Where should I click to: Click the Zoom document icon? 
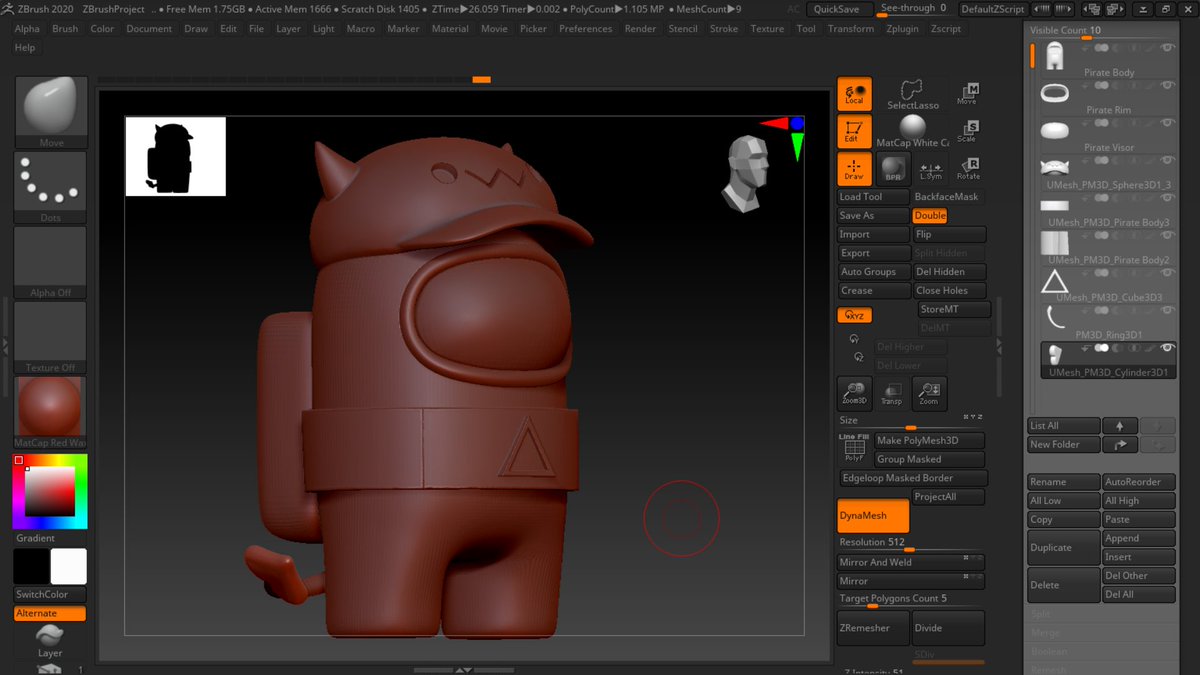coord(929,392)
